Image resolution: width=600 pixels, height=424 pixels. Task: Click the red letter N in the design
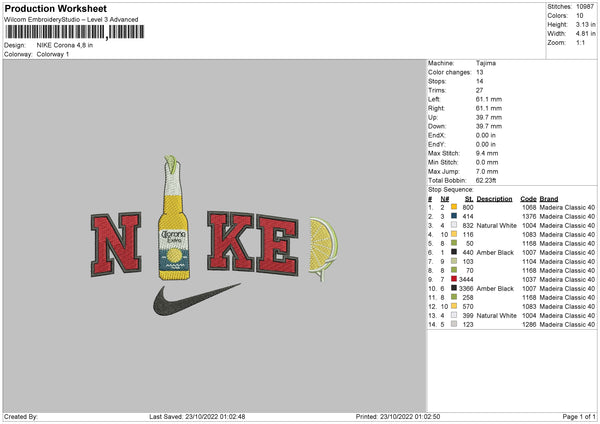pos(116,244)
